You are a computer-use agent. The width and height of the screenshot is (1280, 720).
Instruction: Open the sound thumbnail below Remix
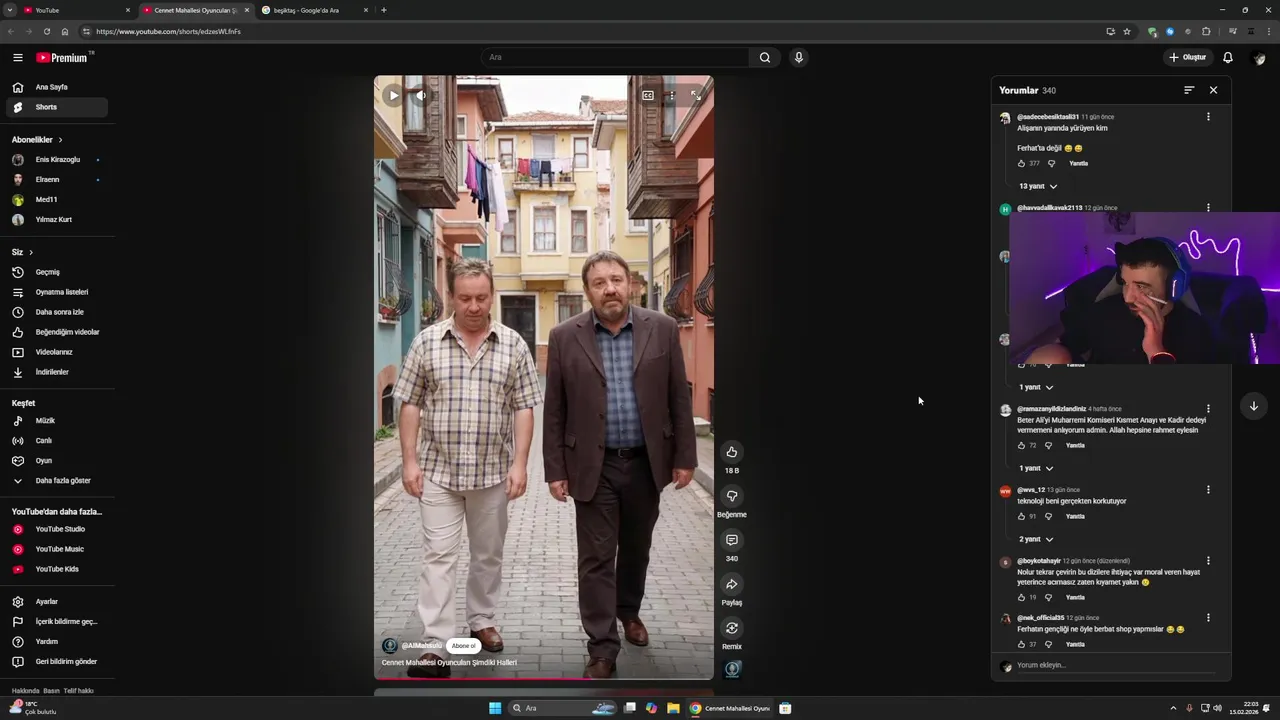(x=733, y=669)
